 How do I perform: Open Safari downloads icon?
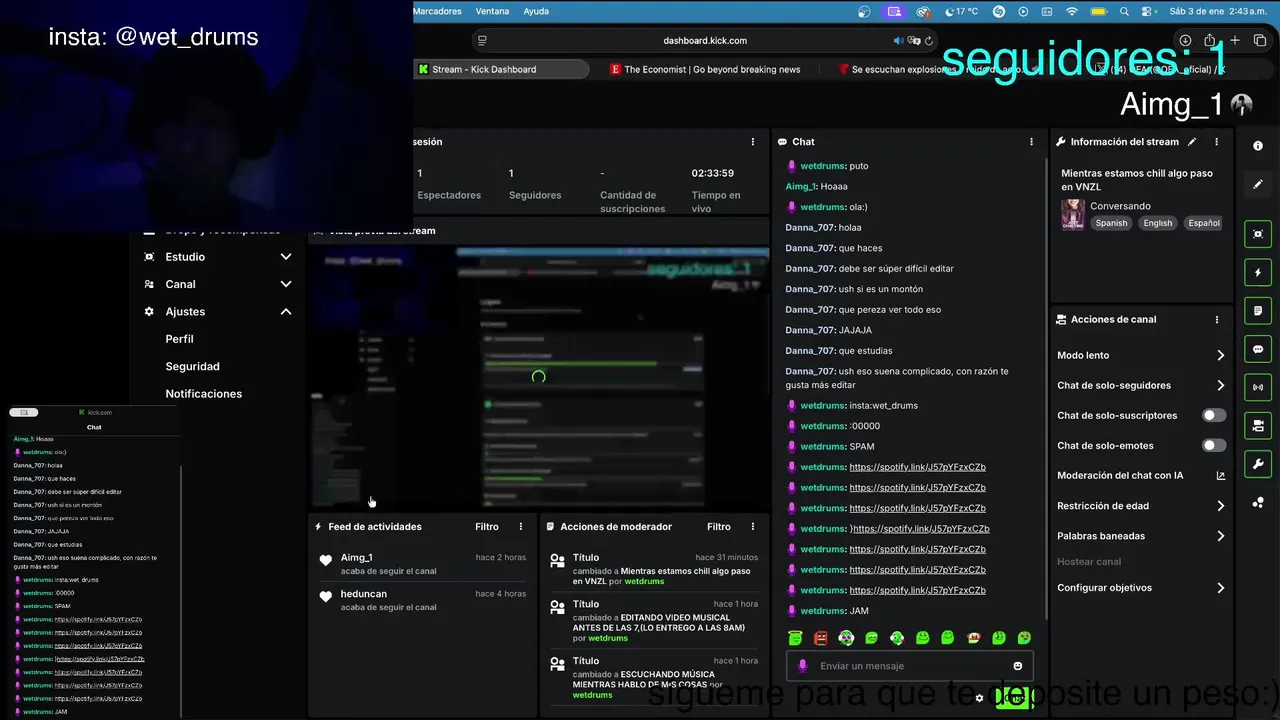1183,41
